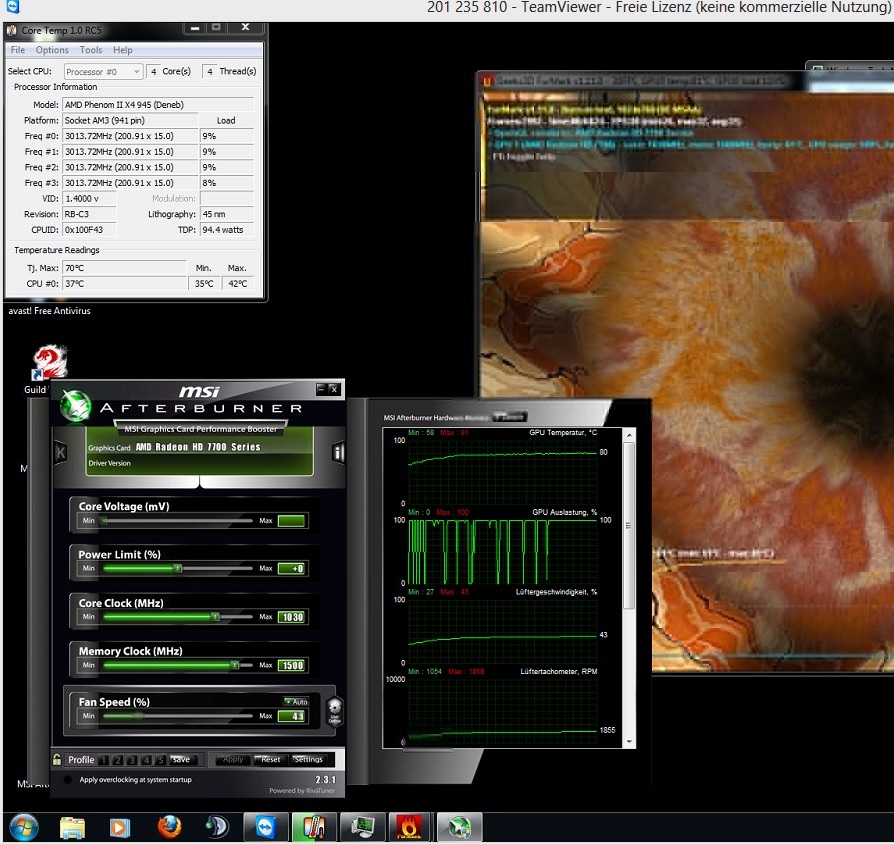
Task: Click the Reset button in Afterburner
Action: (270, 760)
